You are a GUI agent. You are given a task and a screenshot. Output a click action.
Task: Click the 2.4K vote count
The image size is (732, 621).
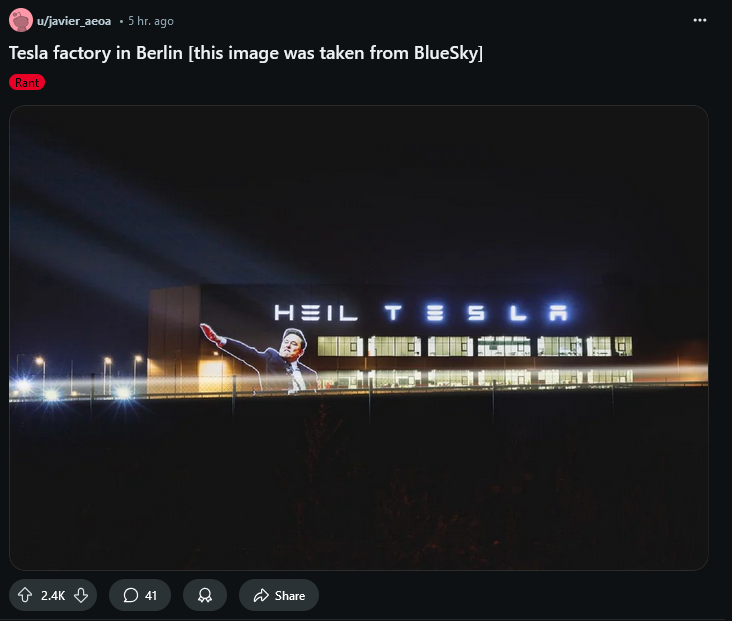[53, 595]
